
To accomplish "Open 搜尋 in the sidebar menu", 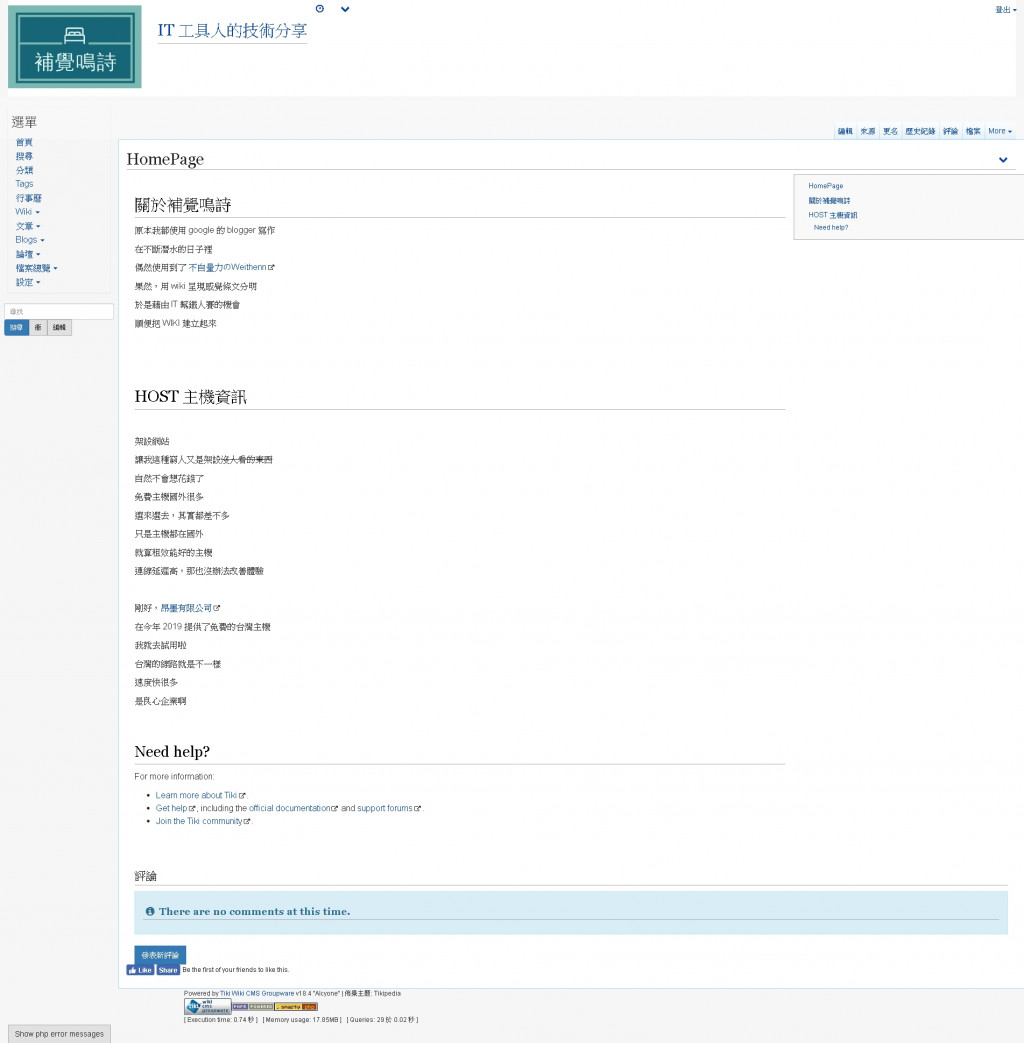I will (x=24, y=156).
